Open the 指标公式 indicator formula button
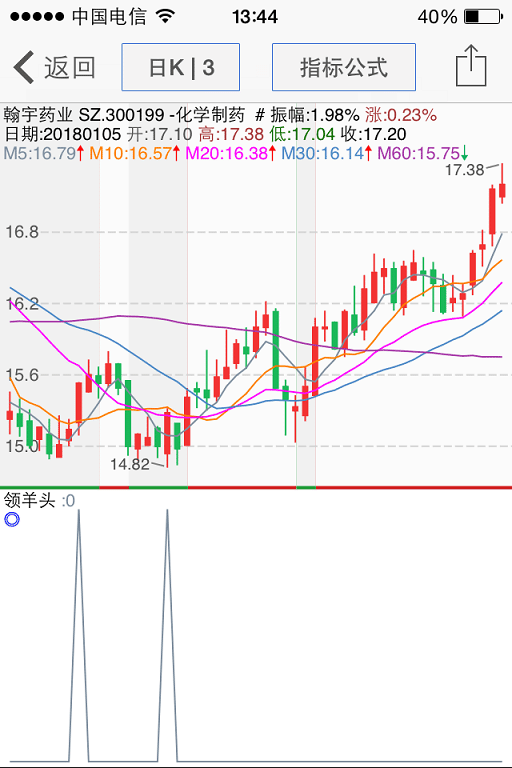Image resolution: width=512 pixels, height=768 pixels. tap(344, 67)
